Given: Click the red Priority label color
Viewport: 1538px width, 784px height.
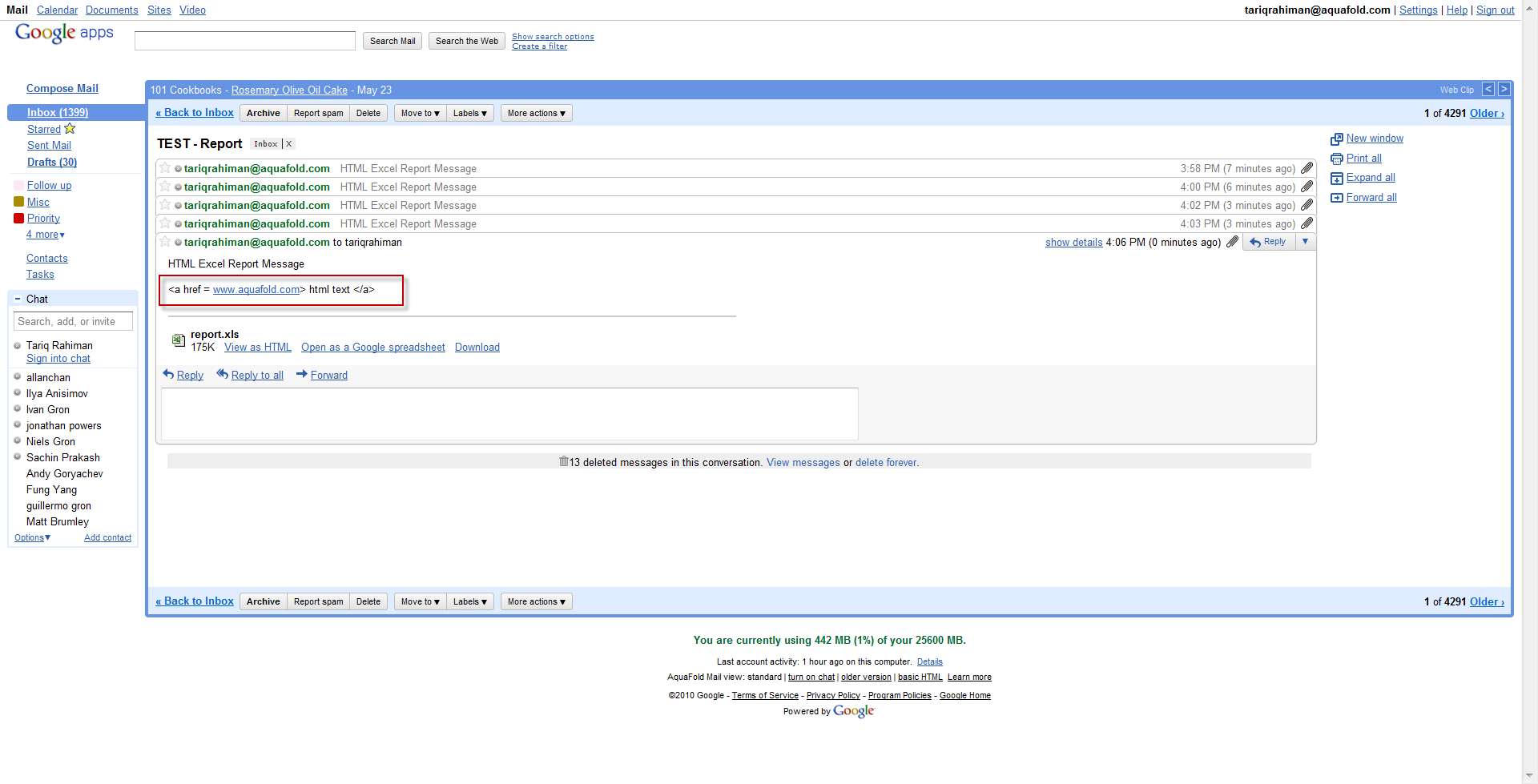Looking at the screenshot, I should tap(18, 218).
